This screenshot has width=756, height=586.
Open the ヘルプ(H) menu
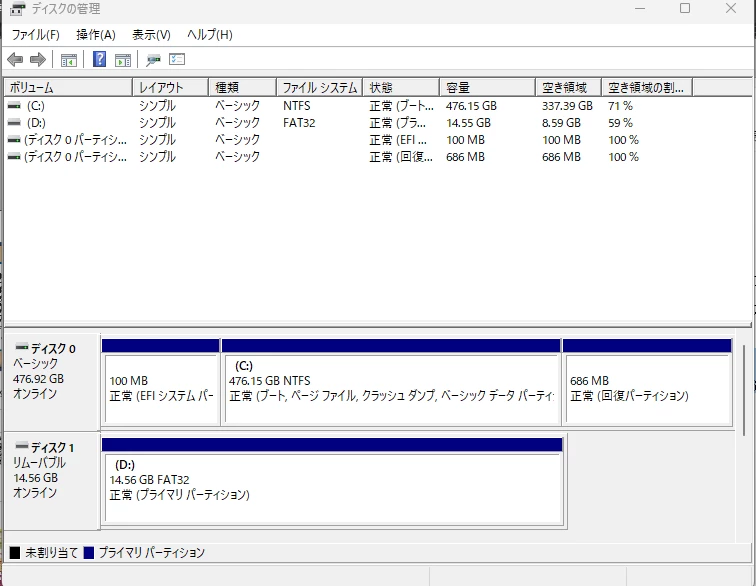pyautogui.click(x=210, y=35)
